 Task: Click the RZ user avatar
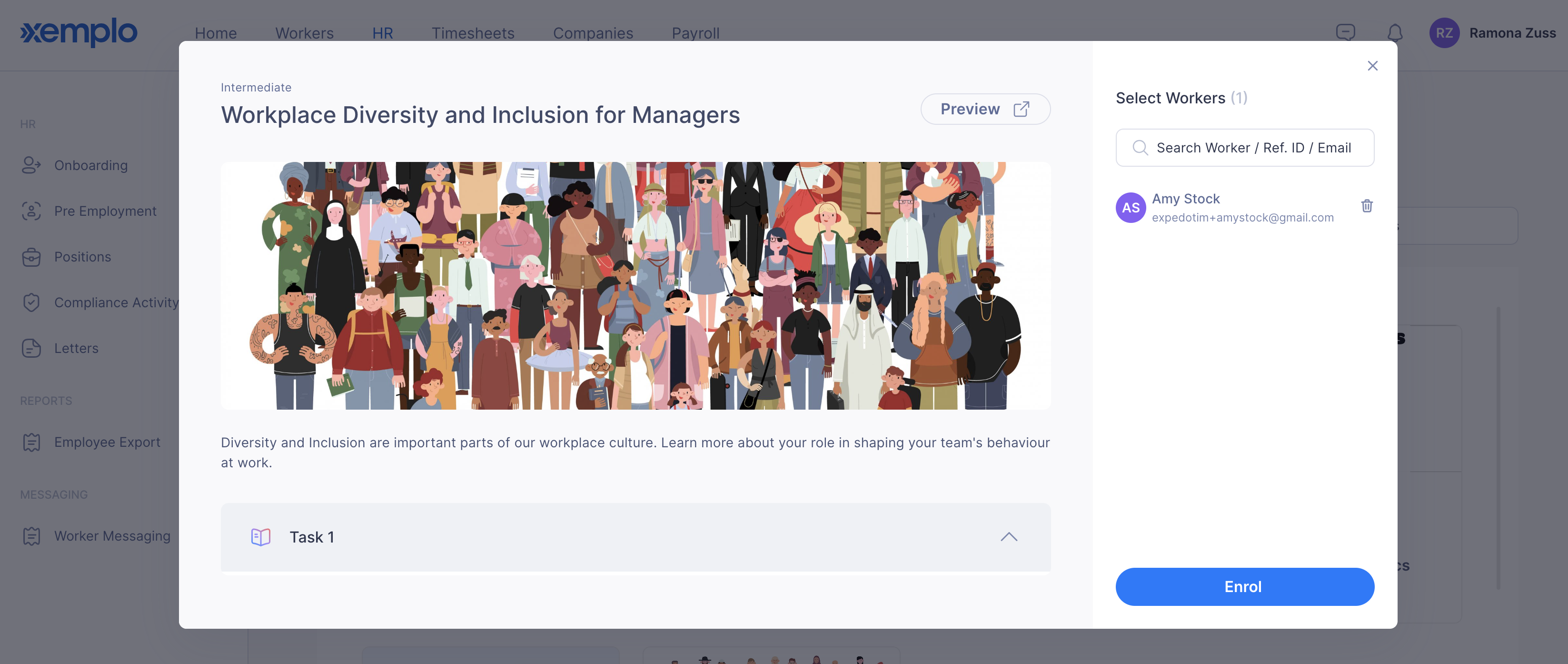(x=1444, y=32)
